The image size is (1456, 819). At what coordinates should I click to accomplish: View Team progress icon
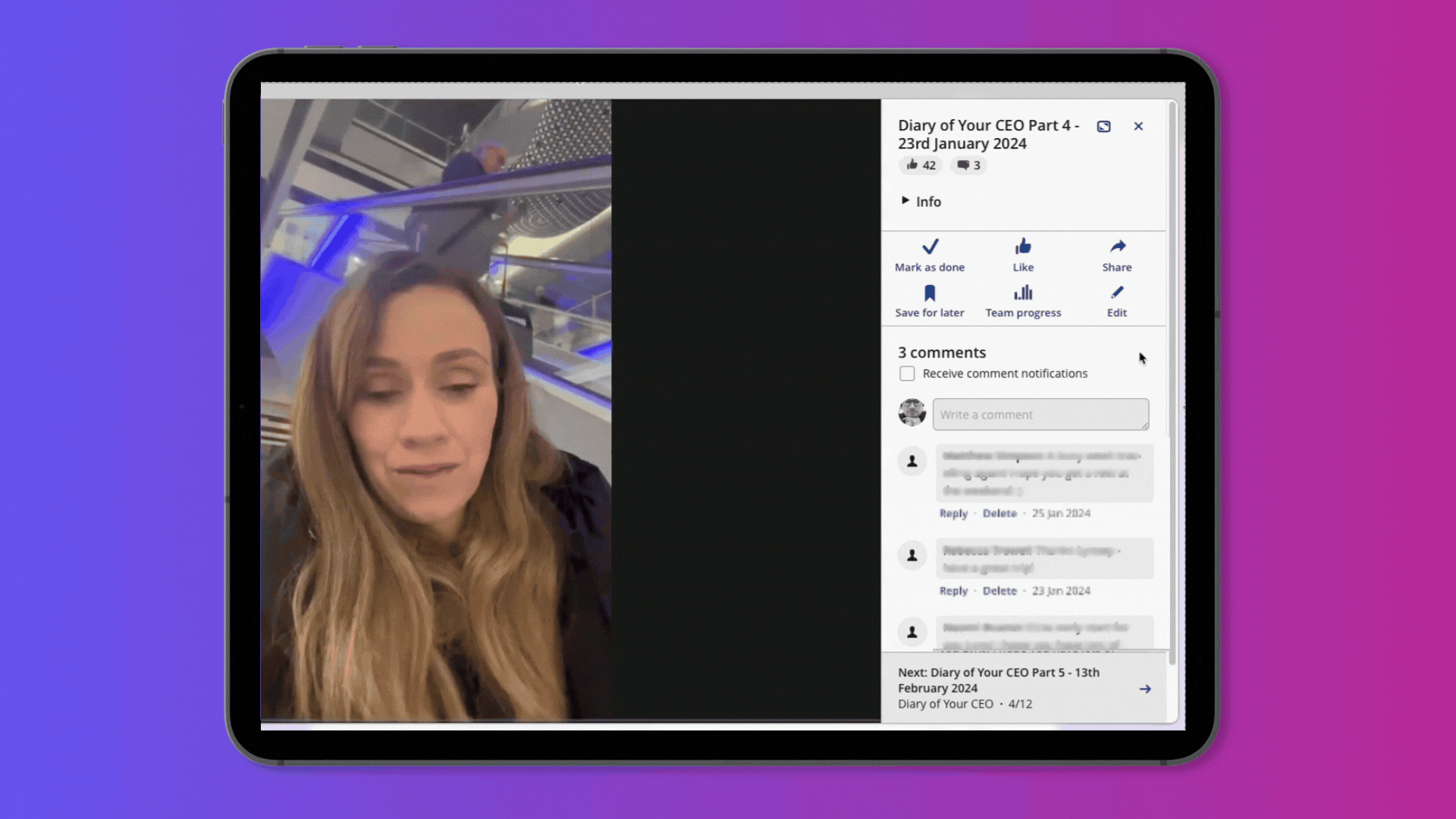click(x=1023, y=292)
